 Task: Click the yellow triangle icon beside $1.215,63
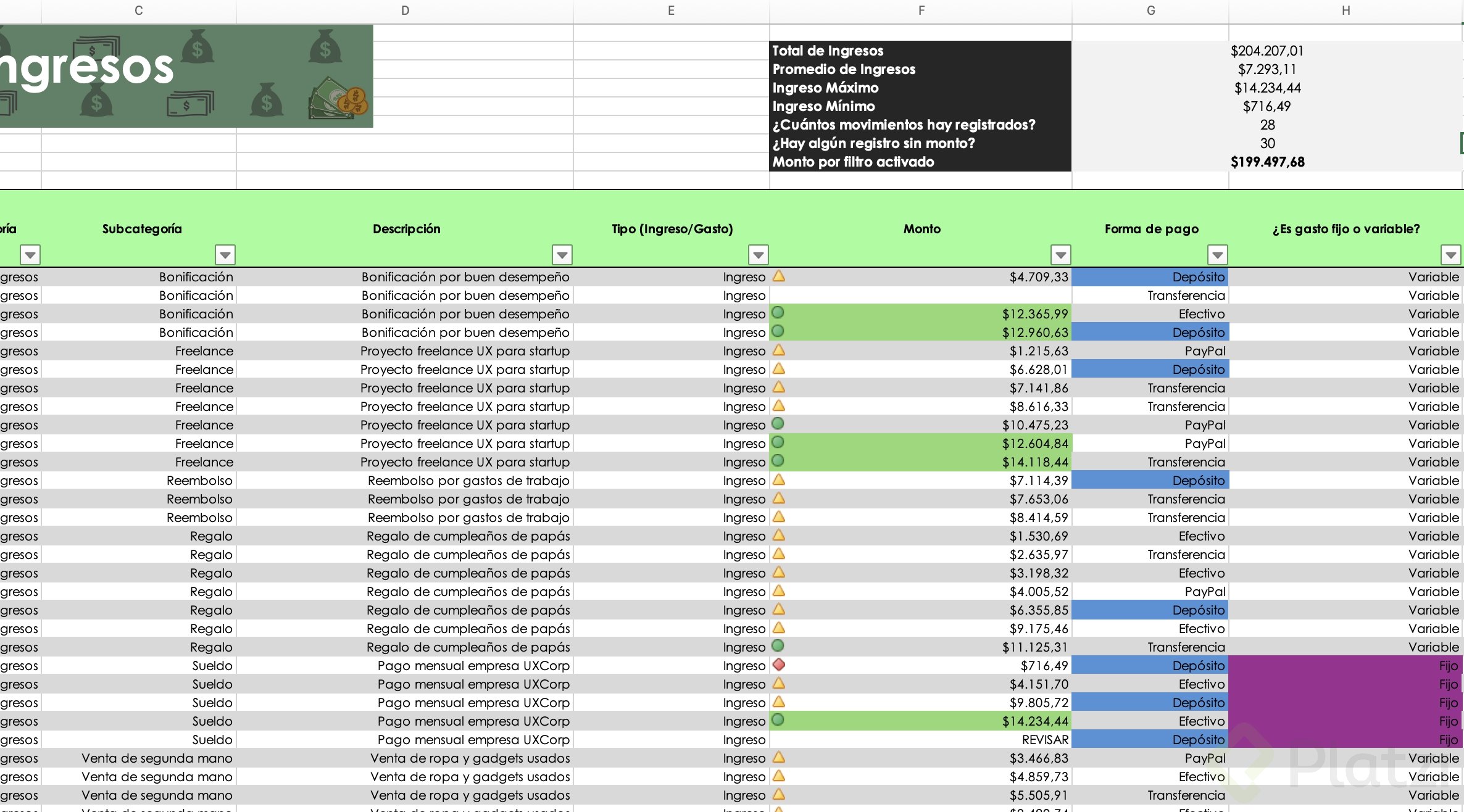[x=779, y=350]
